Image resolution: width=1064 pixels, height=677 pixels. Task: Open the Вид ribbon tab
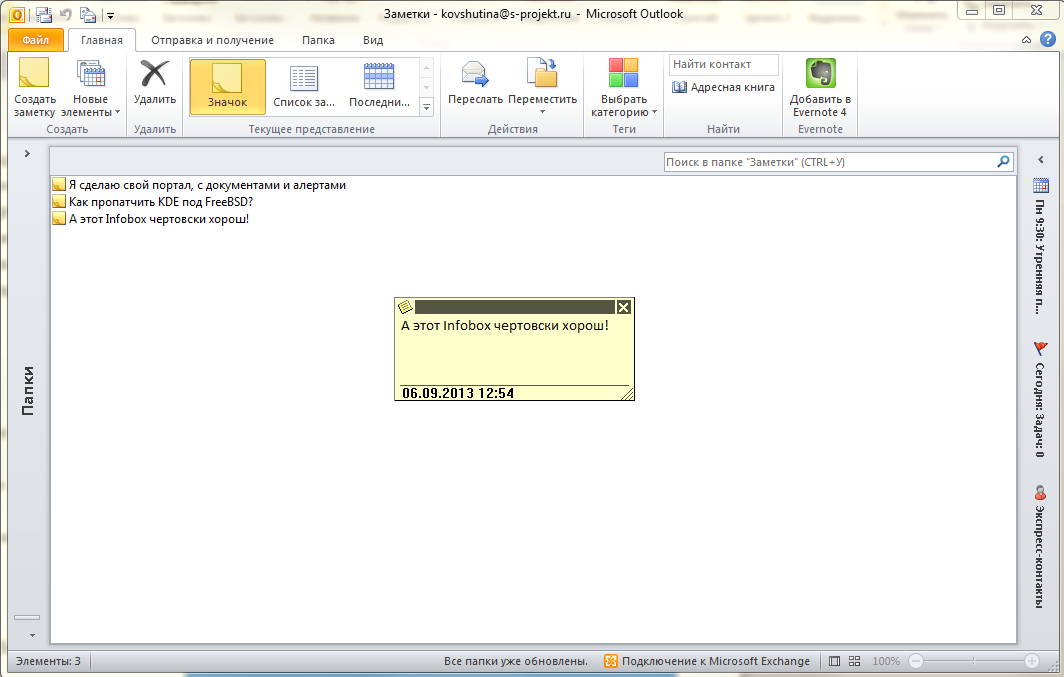click(373, 40)
